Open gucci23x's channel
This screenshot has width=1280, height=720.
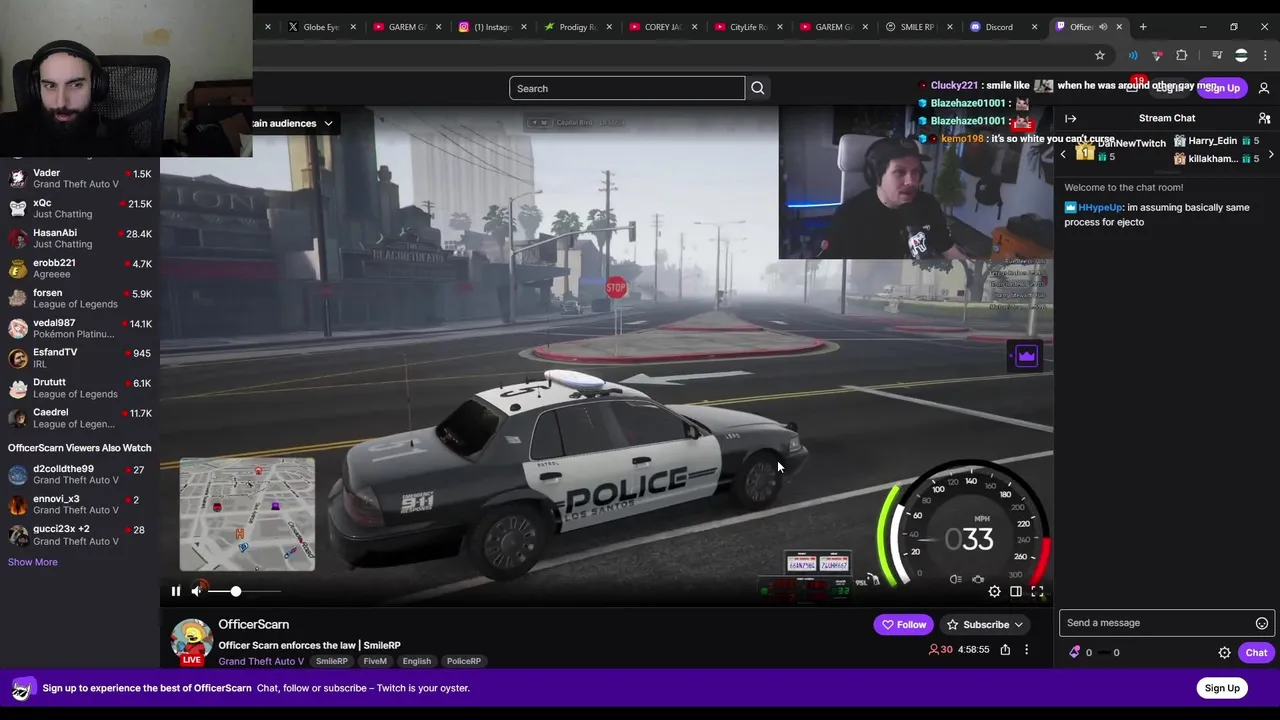(x=80, y=534)
